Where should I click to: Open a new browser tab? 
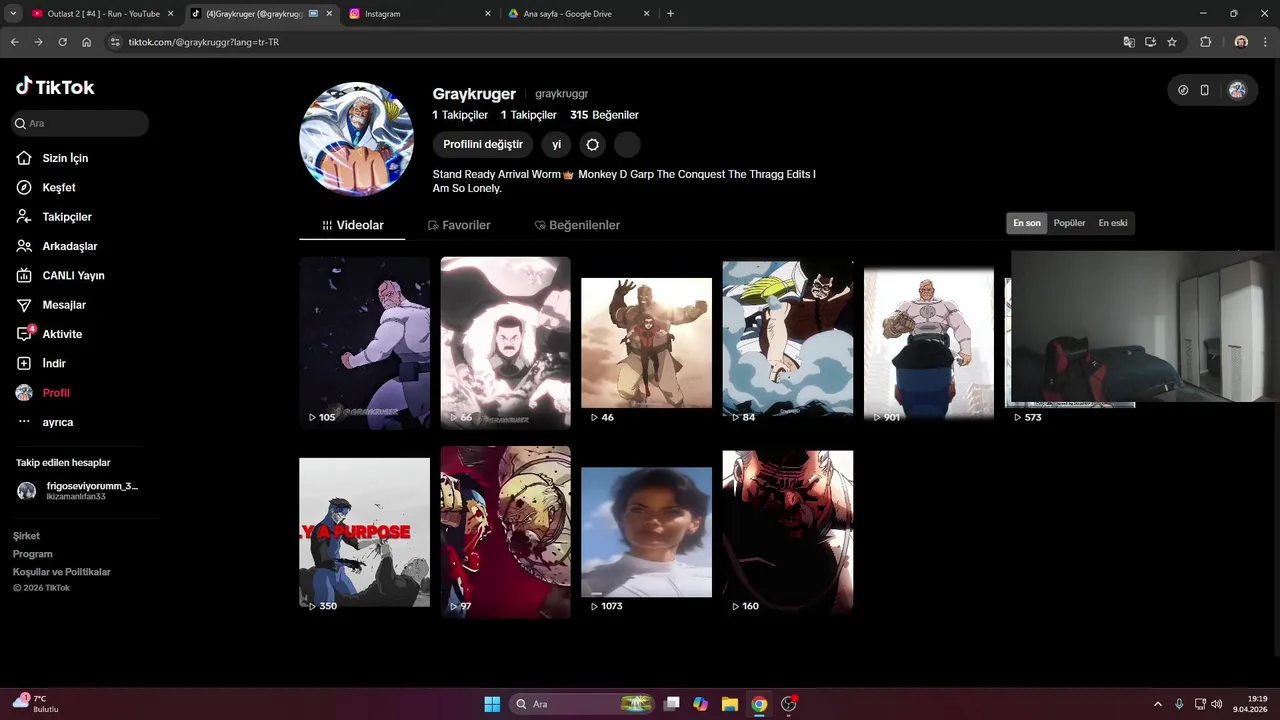[x=670, y=14]
